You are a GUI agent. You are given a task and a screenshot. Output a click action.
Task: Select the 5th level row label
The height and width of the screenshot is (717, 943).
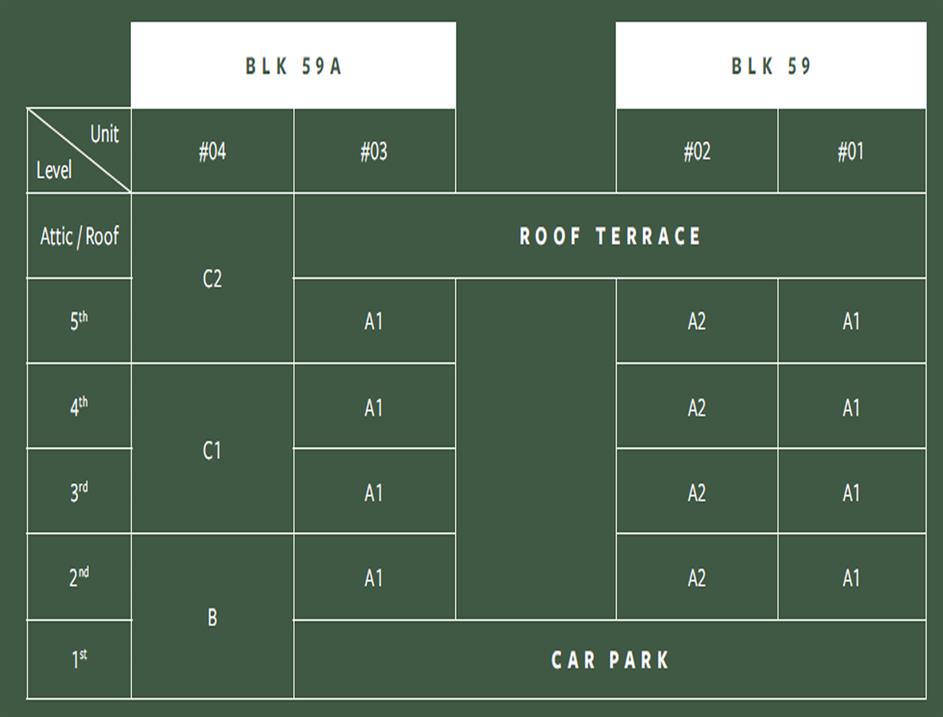click(x=79, y=321)
